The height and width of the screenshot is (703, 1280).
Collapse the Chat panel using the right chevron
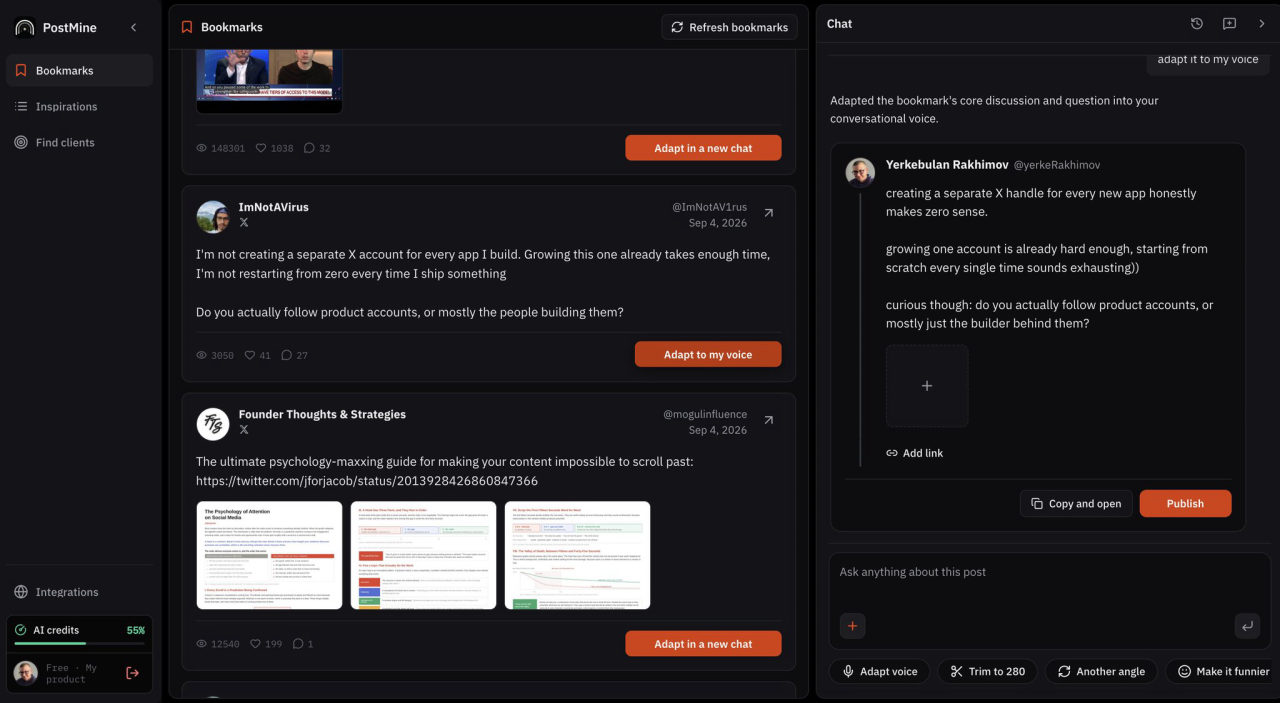pos(1261,24)
